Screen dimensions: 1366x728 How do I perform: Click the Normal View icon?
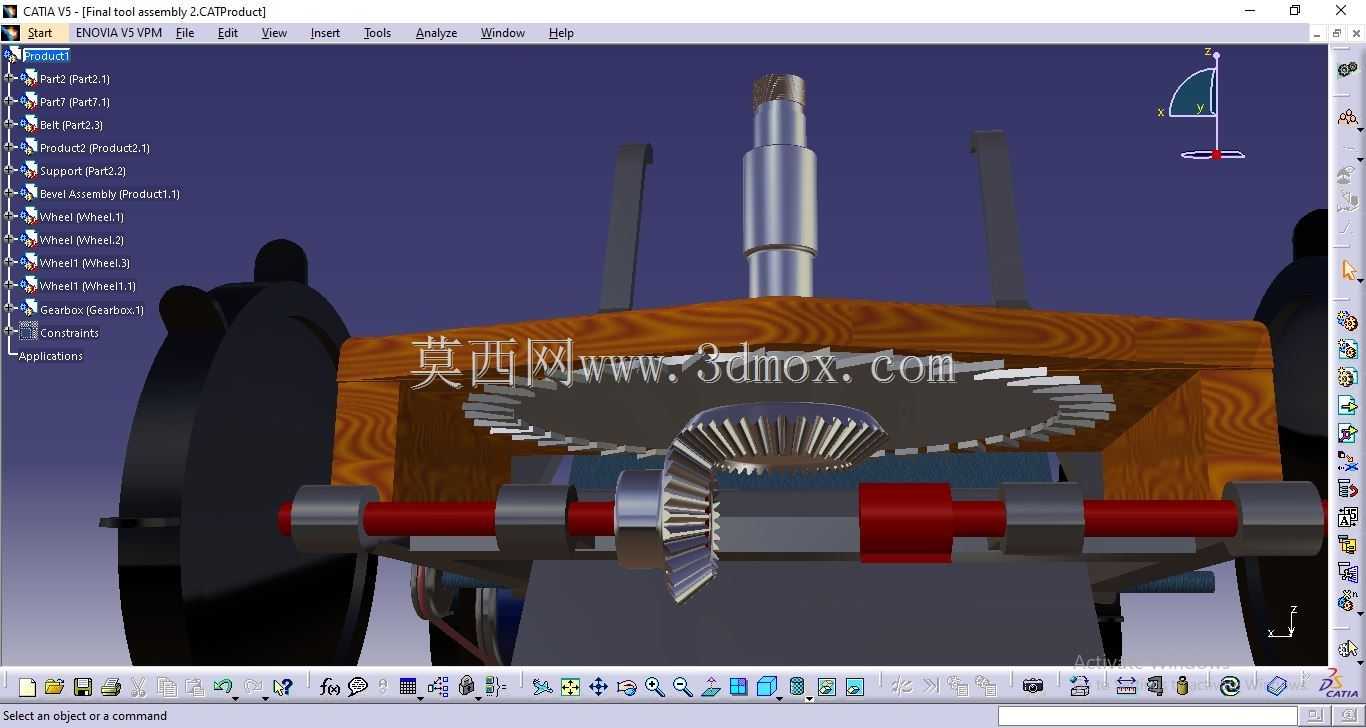pos(710,687)
